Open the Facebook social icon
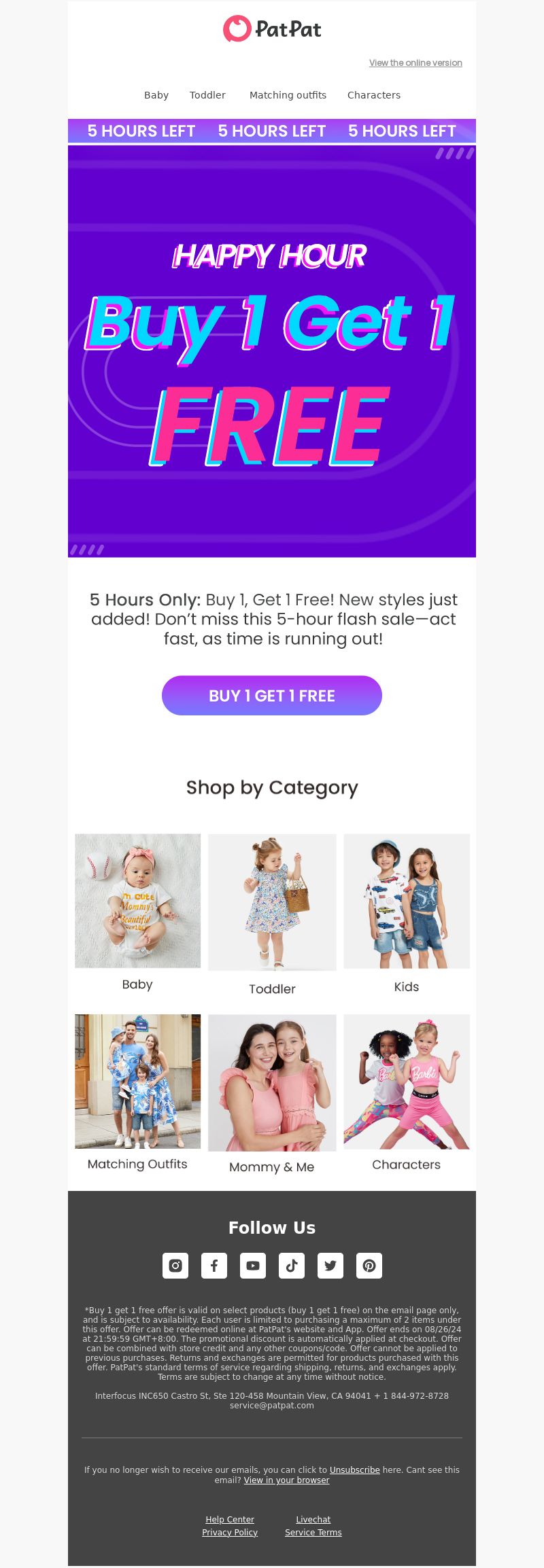The height and width of the screenshot is (1568, 544). pos(214,1265)
